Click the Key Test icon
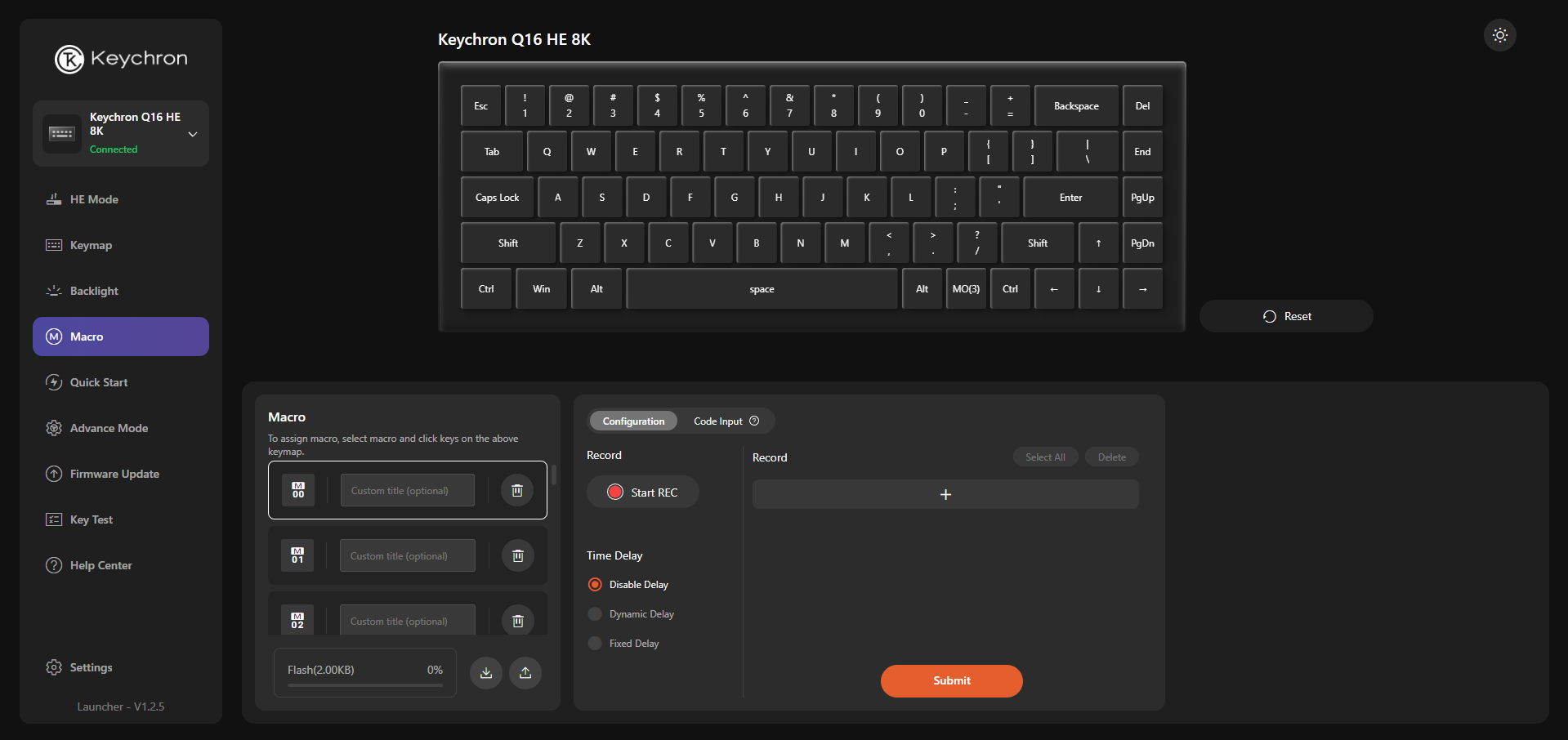Screen dimensions: 1568x740 (54, 519)
